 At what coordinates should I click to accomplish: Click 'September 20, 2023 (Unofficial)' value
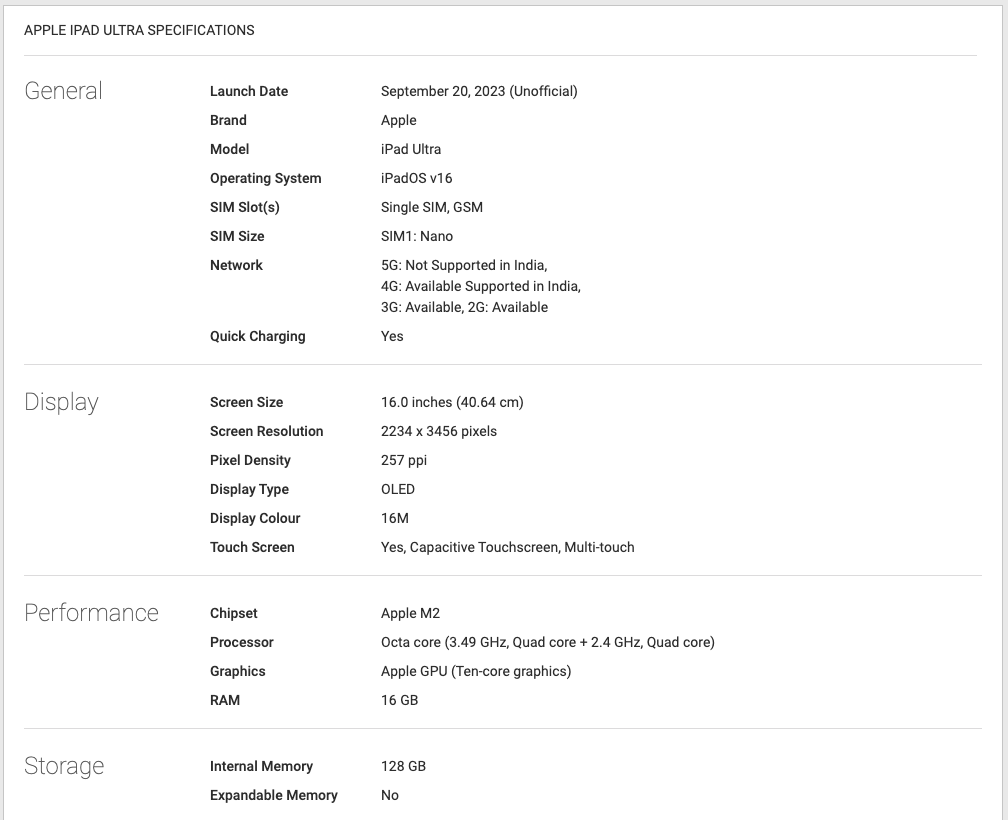(x=479, y=91)
